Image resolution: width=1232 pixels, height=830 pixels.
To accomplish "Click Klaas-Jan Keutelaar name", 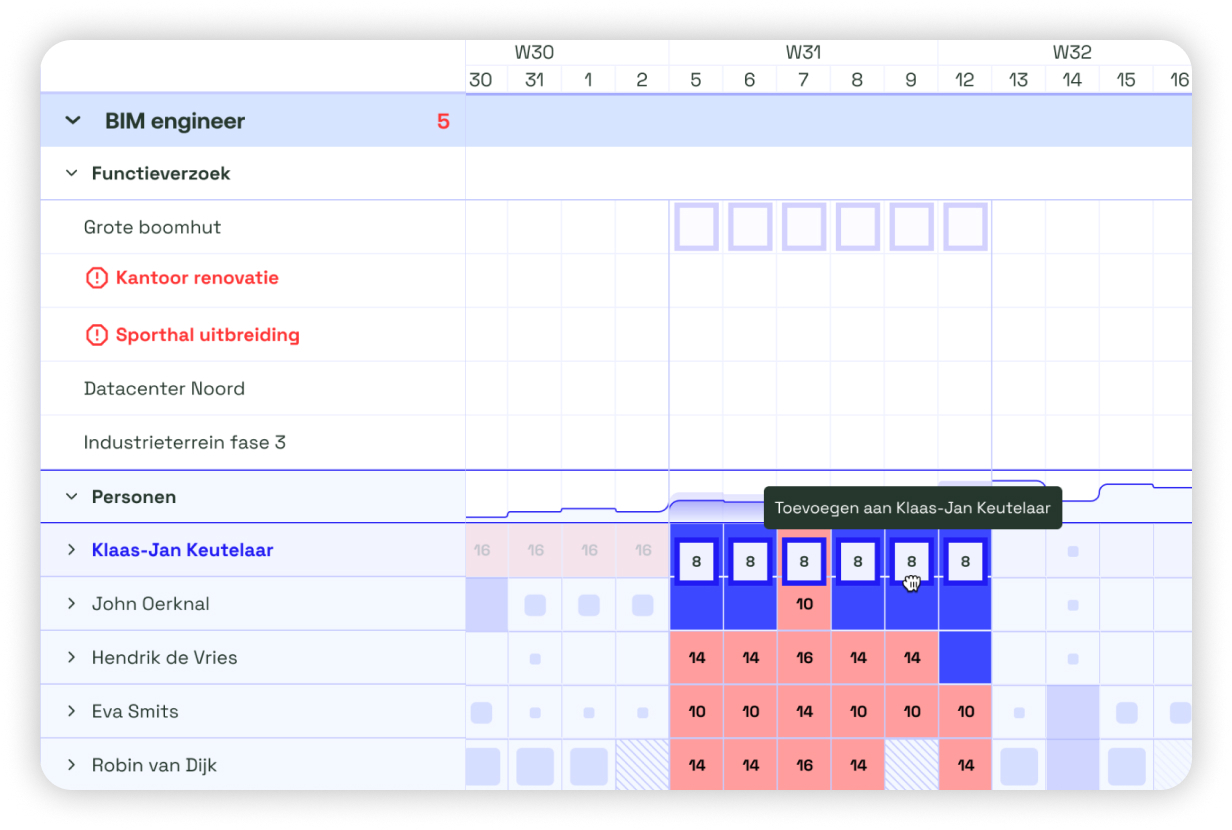I will coord(182,550).
